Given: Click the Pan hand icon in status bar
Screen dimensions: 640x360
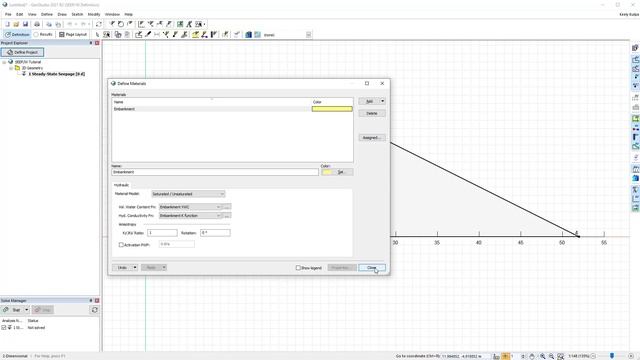Looking at the screenshot, I should click(x=532, y=356).
